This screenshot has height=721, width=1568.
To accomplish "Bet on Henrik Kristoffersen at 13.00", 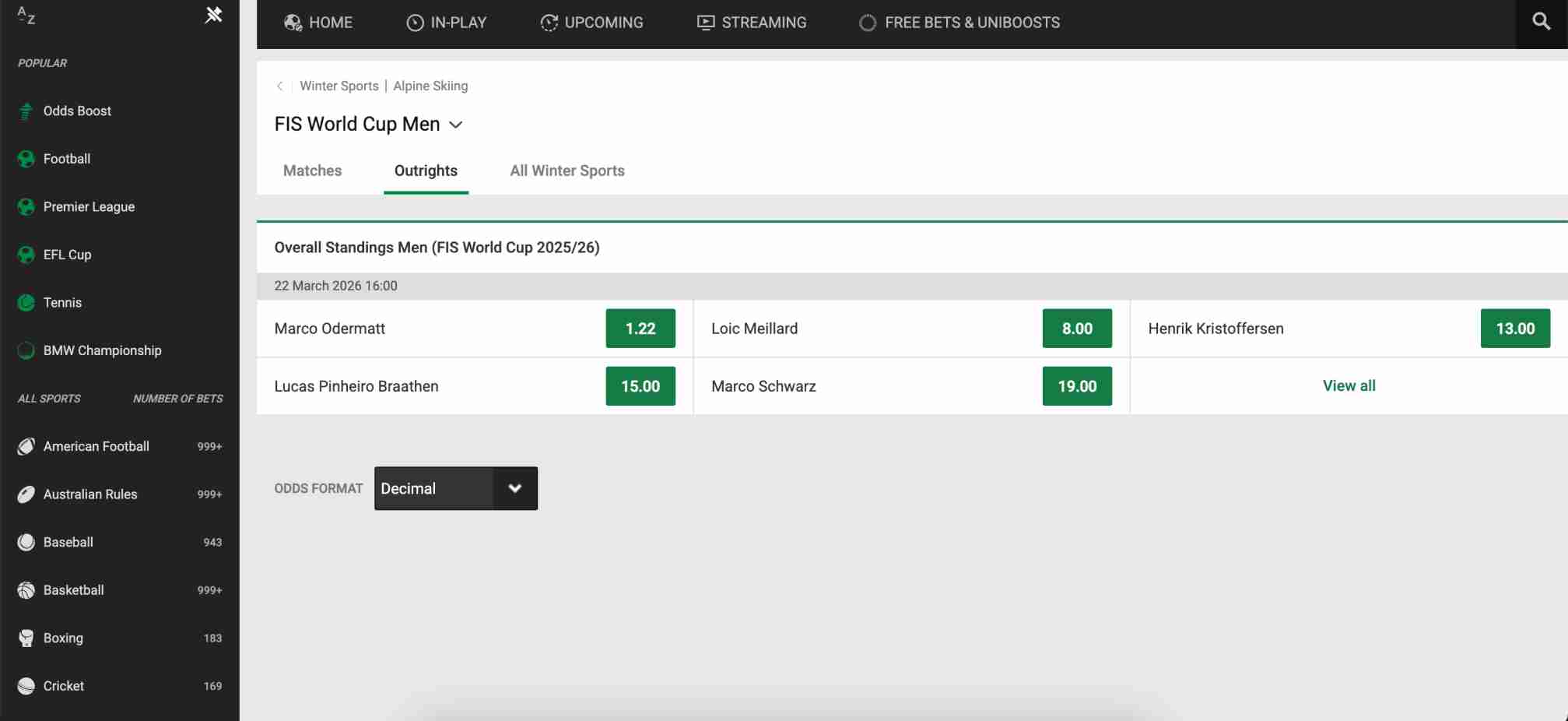I will pos(1515,329).
